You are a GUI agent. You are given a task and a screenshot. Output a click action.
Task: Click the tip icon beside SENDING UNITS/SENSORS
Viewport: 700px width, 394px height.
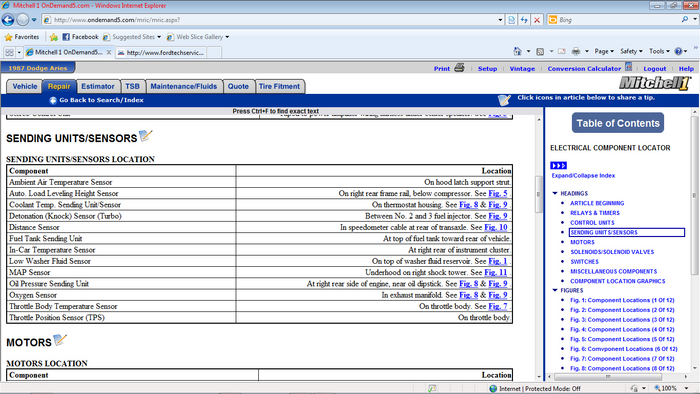146,135
